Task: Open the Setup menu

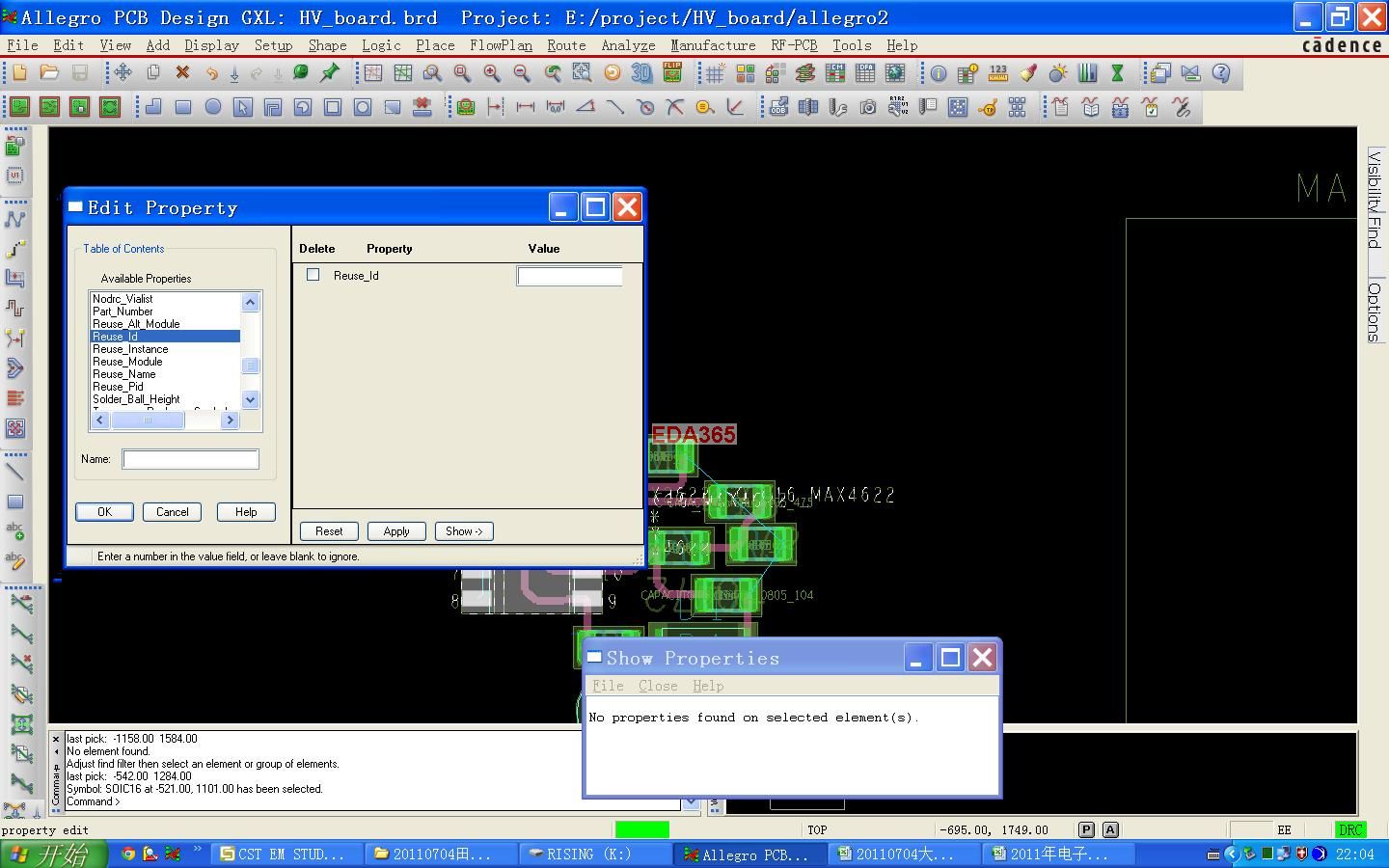Action: click(x=273, y=45)
